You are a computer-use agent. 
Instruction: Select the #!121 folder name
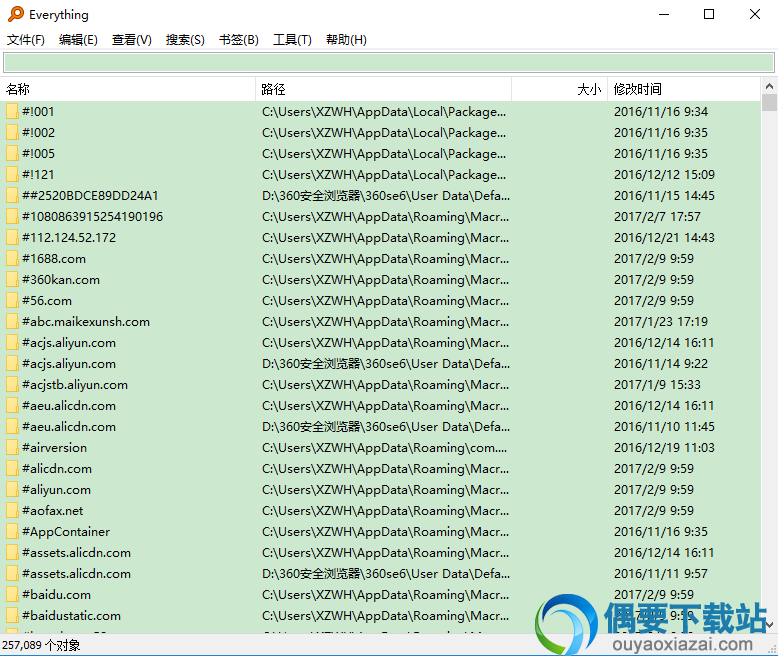(x=38, y=175)
